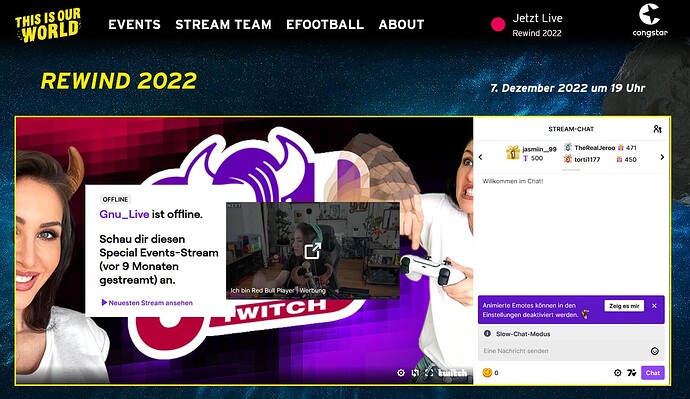Screen dimensions: 690x399
Task: Click the red live indicator dot
Action: tap(498, 25)
